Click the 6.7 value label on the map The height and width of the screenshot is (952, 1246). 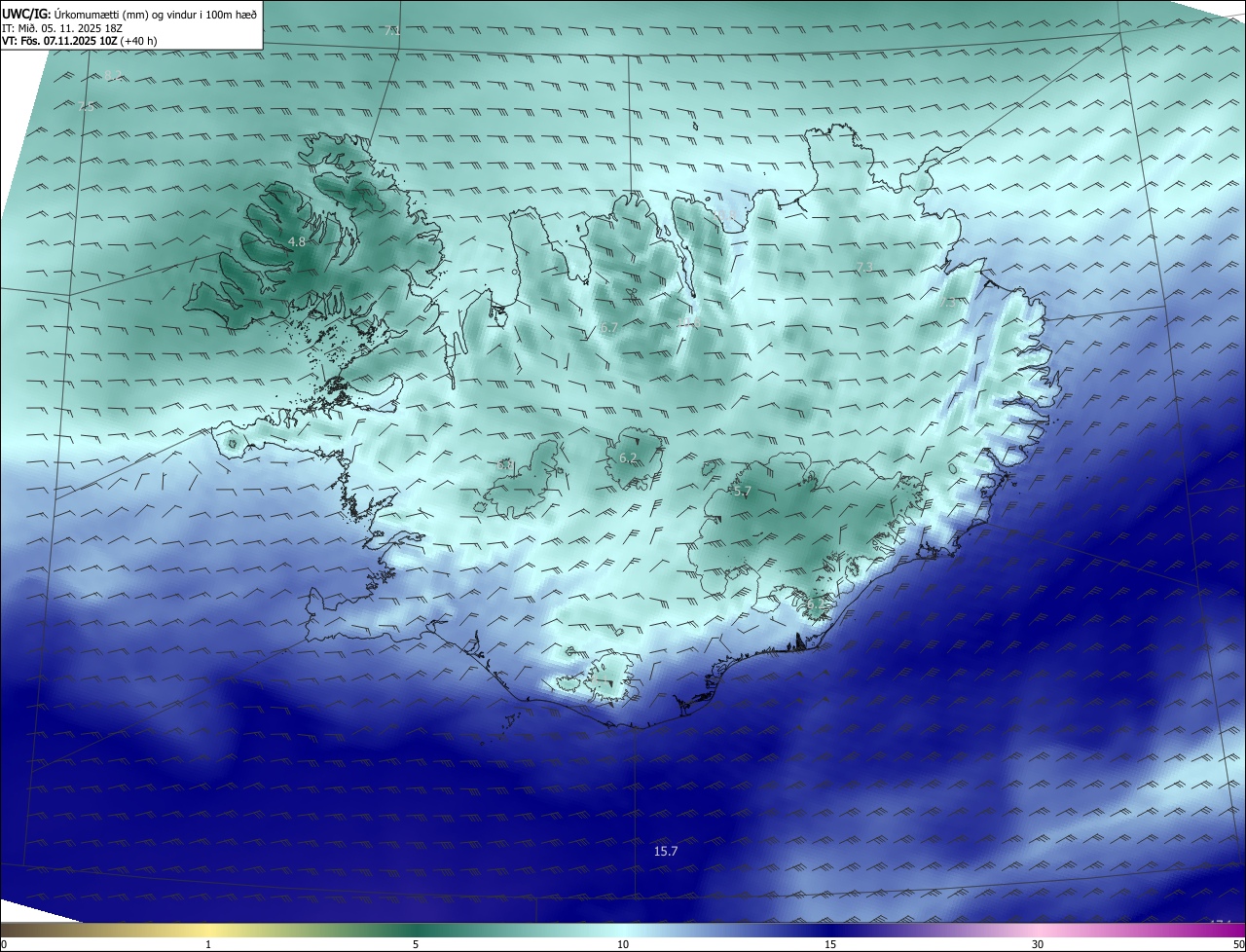coord(608,328)
